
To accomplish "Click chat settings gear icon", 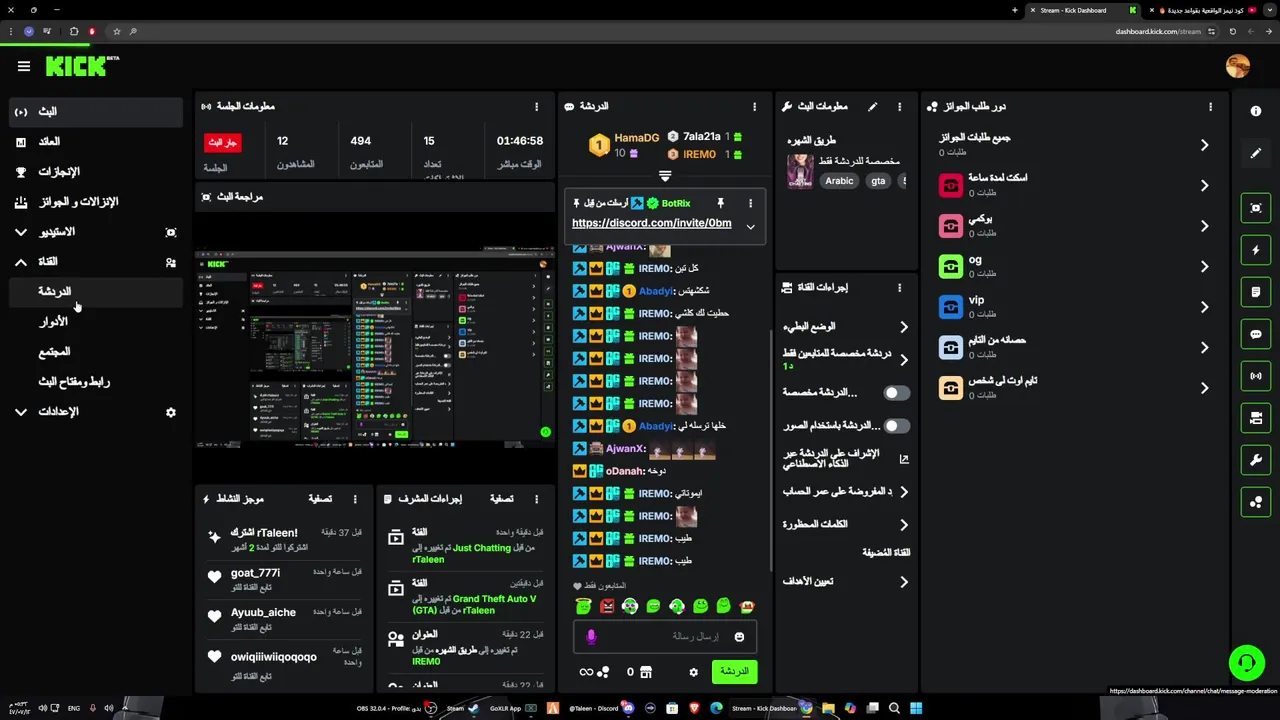I will tap(693, 672).
